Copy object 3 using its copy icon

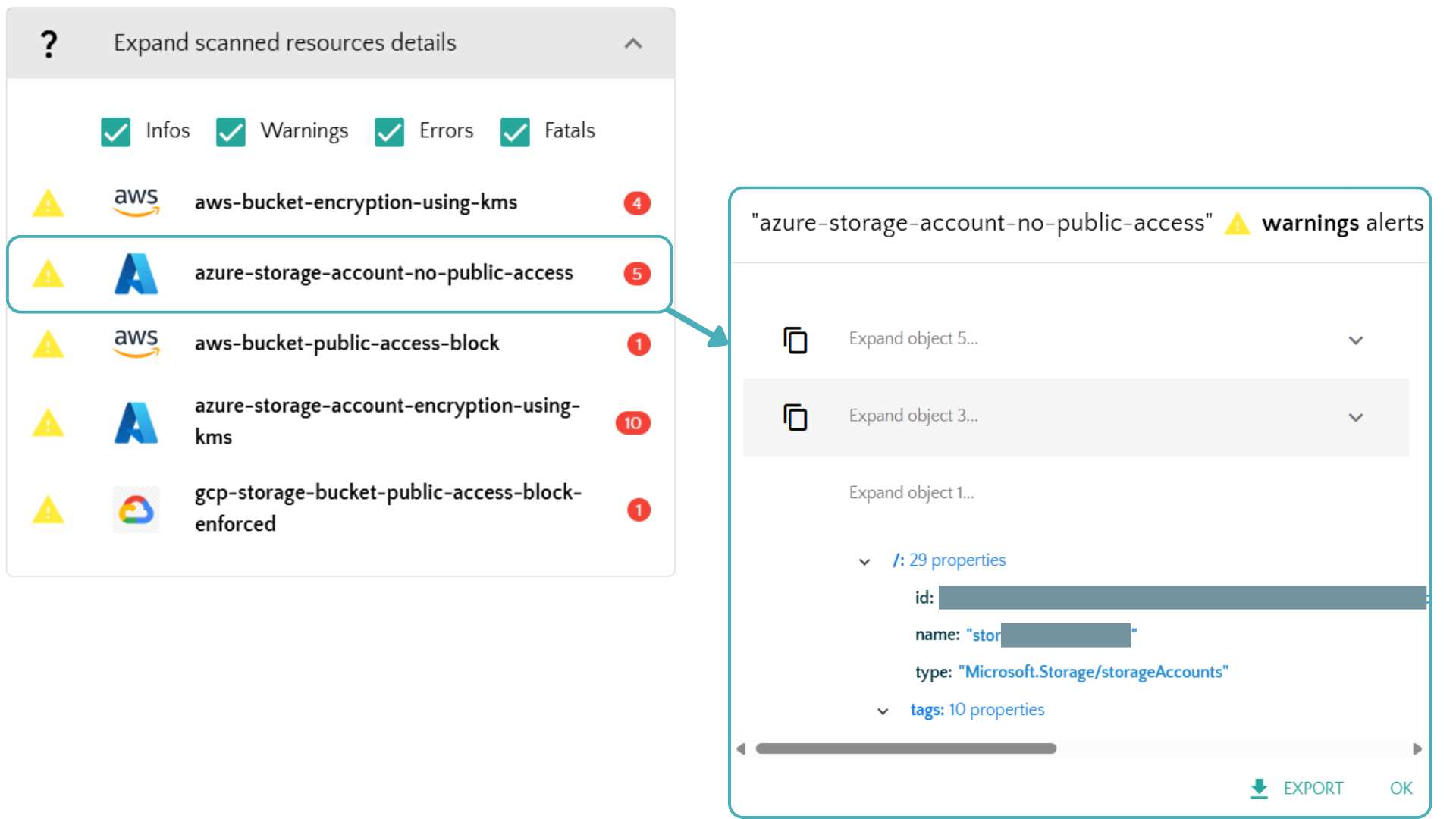pyautogui.click(x=795, y=417)
